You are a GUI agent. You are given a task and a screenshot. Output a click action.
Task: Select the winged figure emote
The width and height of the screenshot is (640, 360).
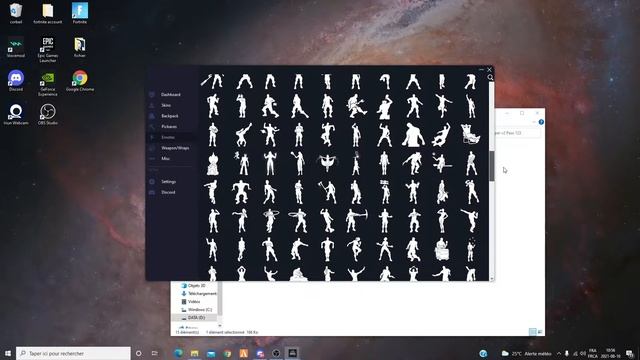[x=327, y=163]
